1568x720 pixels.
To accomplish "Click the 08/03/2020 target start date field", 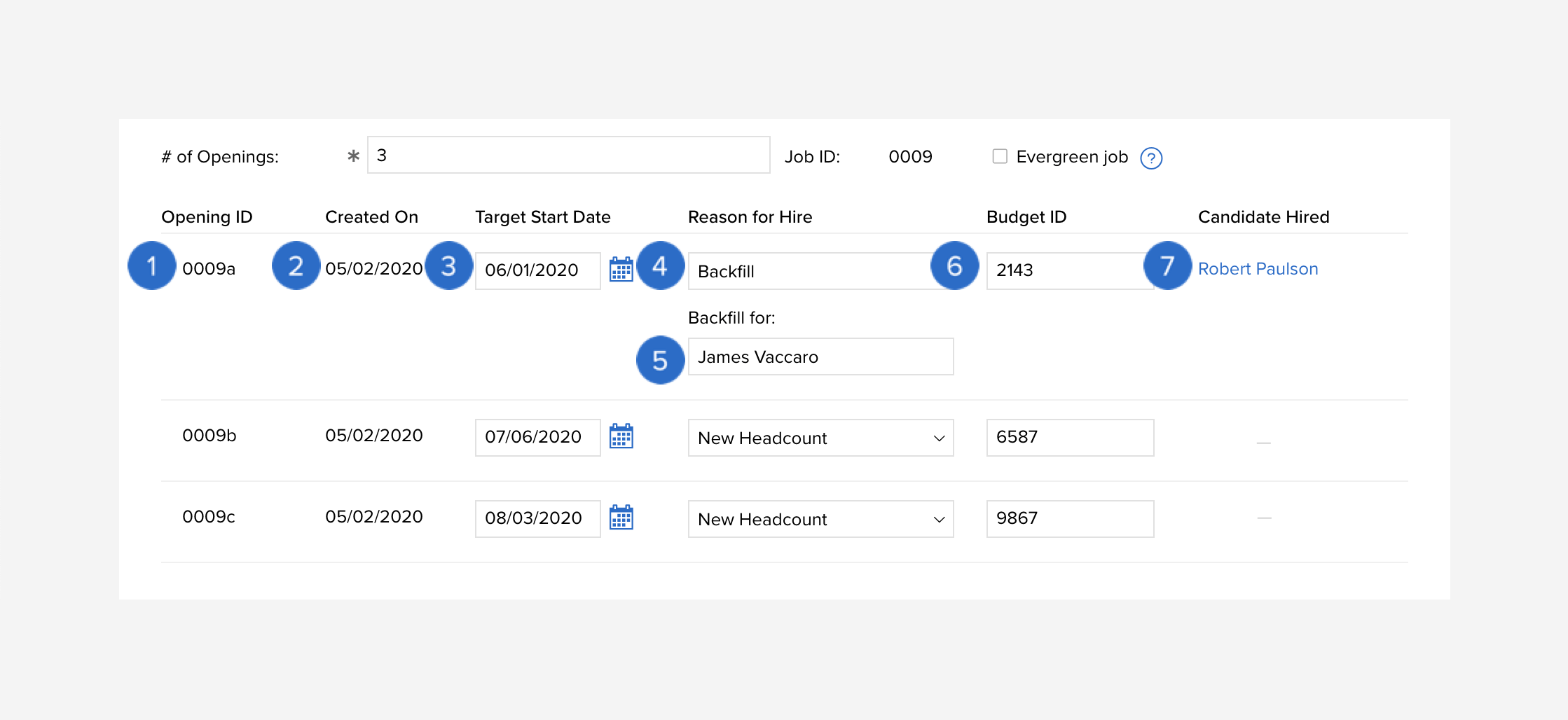I will point(537,519).
